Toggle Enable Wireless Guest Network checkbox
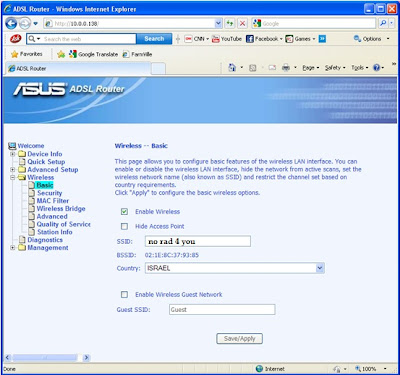 tap(124, 294)
